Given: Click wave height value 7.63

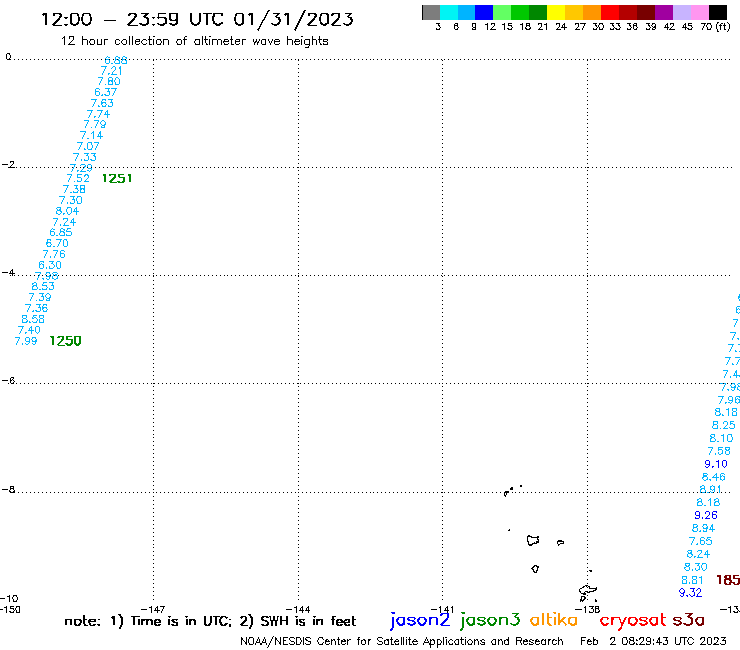Looking at the screenshot, I should 102,103.
